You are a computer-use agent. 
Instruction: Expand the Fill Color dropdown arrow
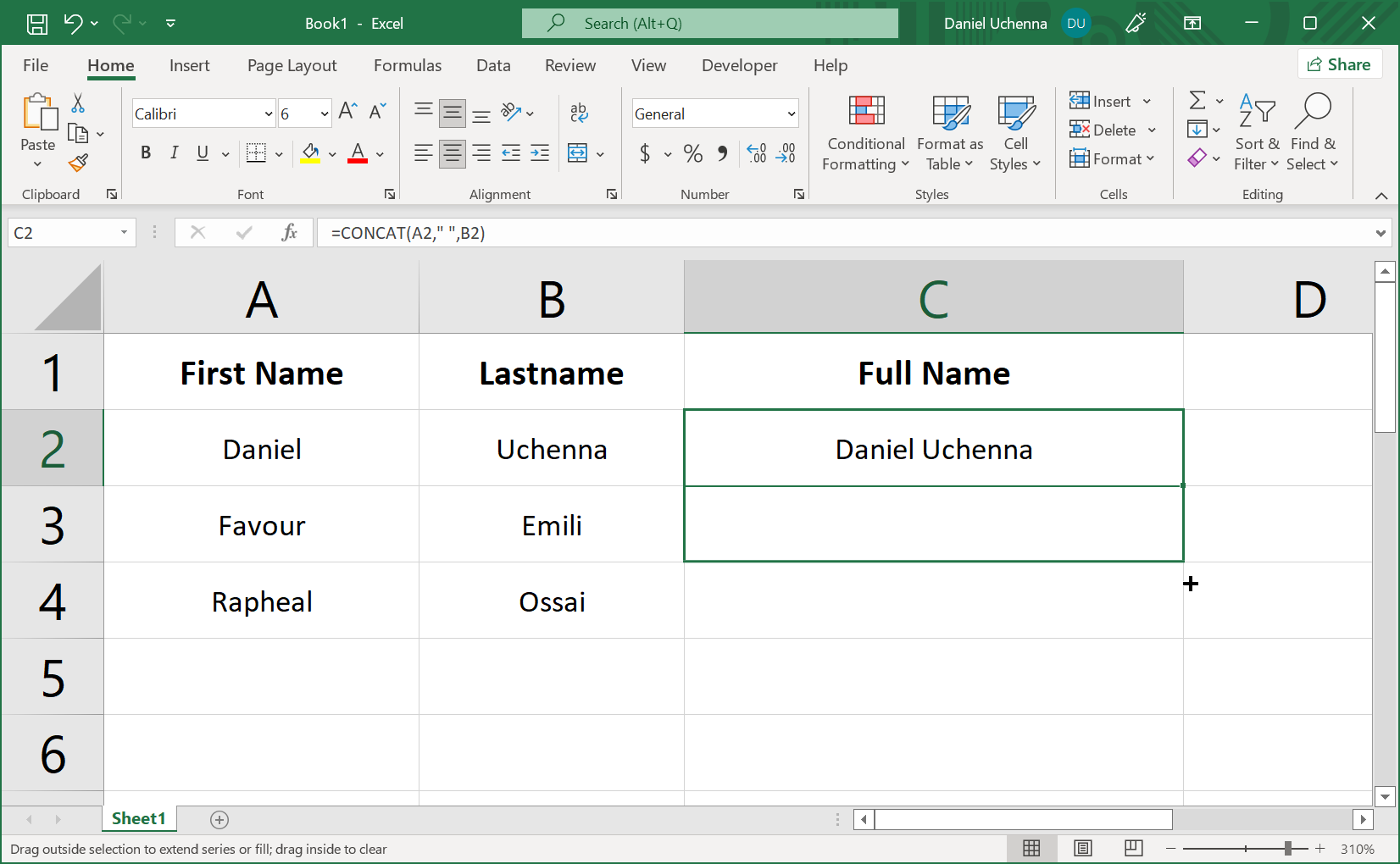[331, 153]
